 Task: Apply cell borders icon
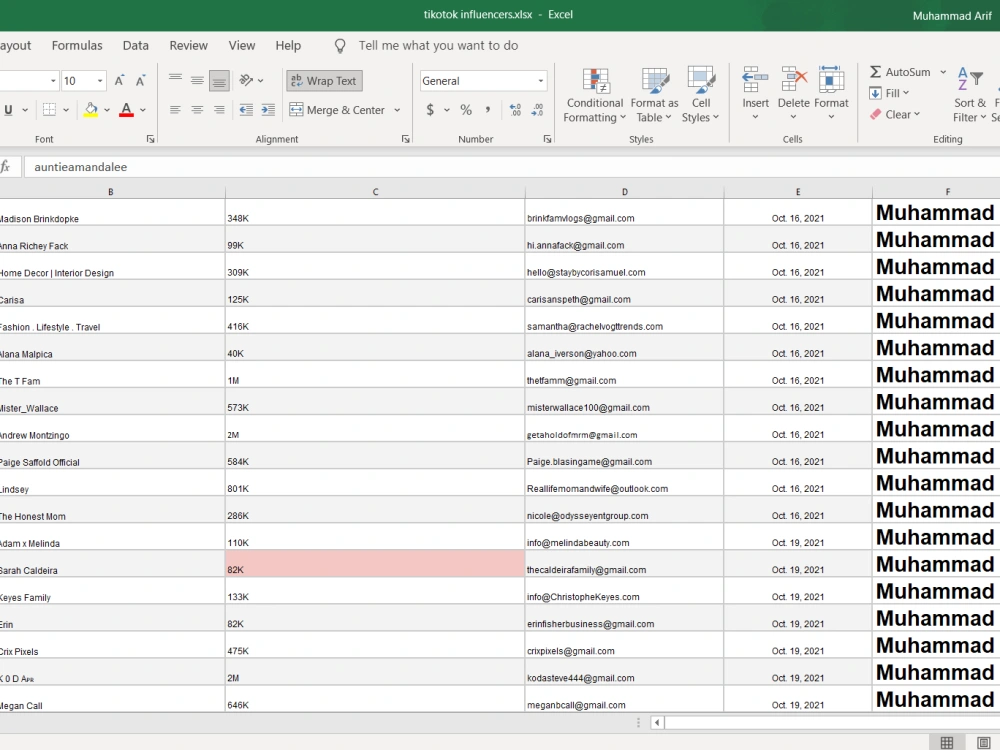point(49,110)
